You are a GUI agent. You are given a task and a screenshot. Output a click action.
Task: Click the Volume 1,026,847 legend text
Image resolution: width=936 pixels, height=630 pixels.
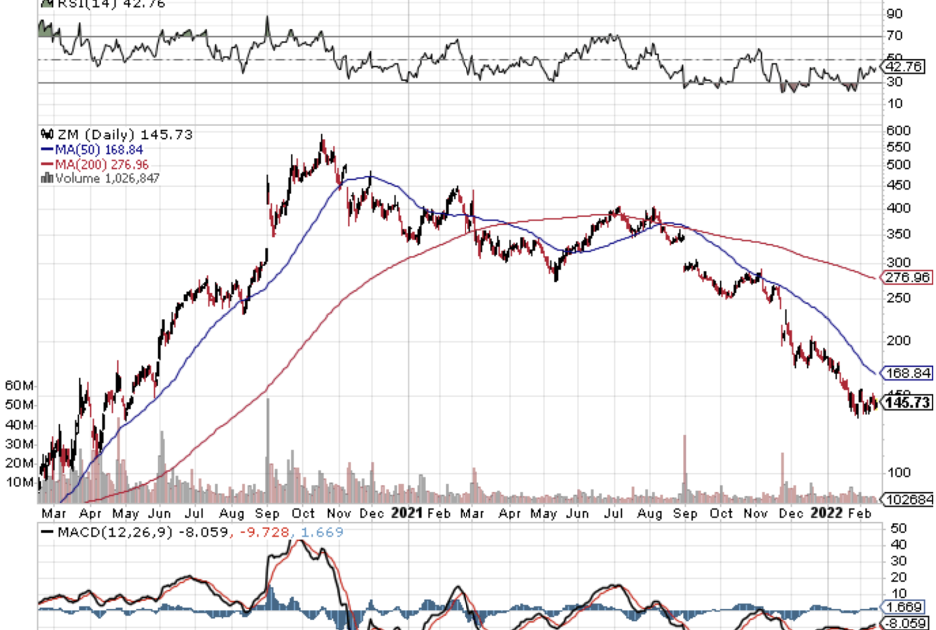(107, 178)
